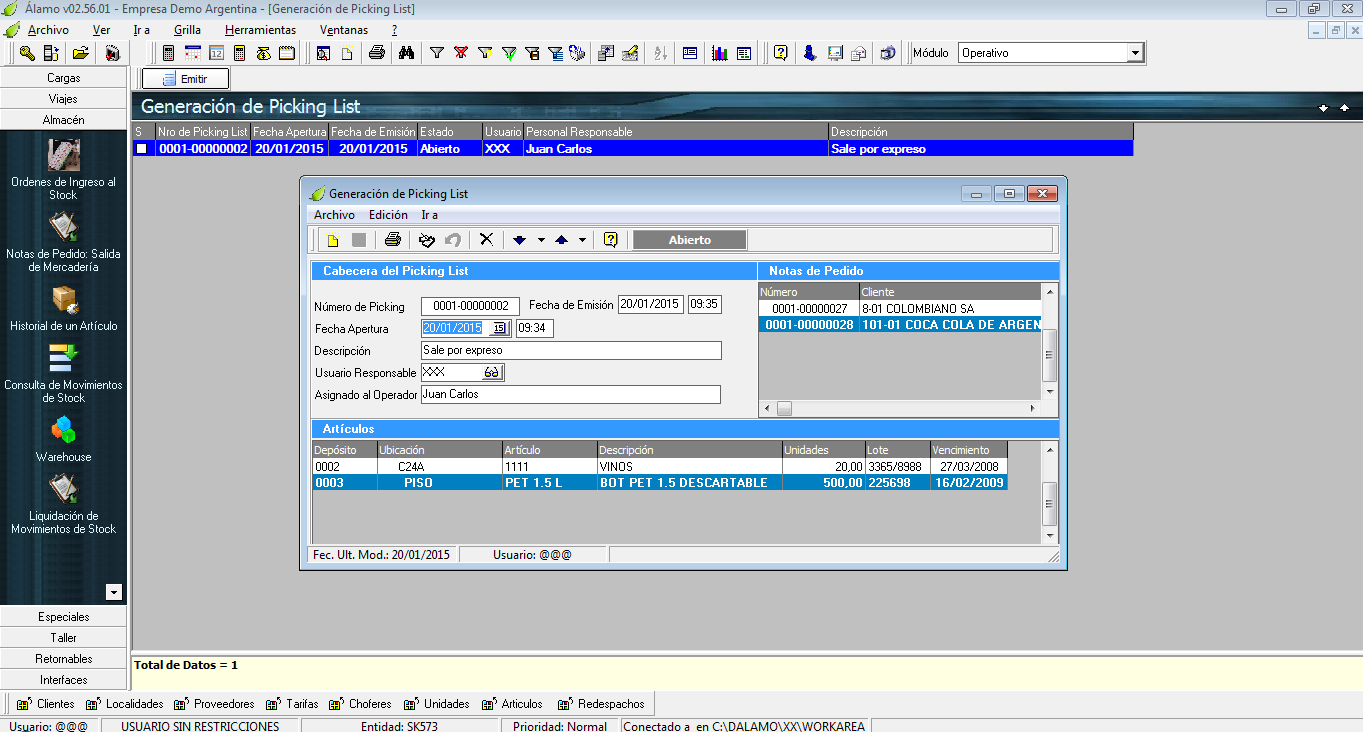Open Edición menu in picking dialog
The height and width of the screenshot is (732, 1363).
pos(388,215)
